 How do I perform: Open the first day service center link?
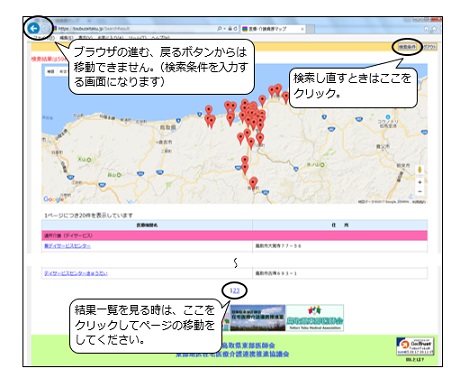pyautogui.click(x=67, y=246)
